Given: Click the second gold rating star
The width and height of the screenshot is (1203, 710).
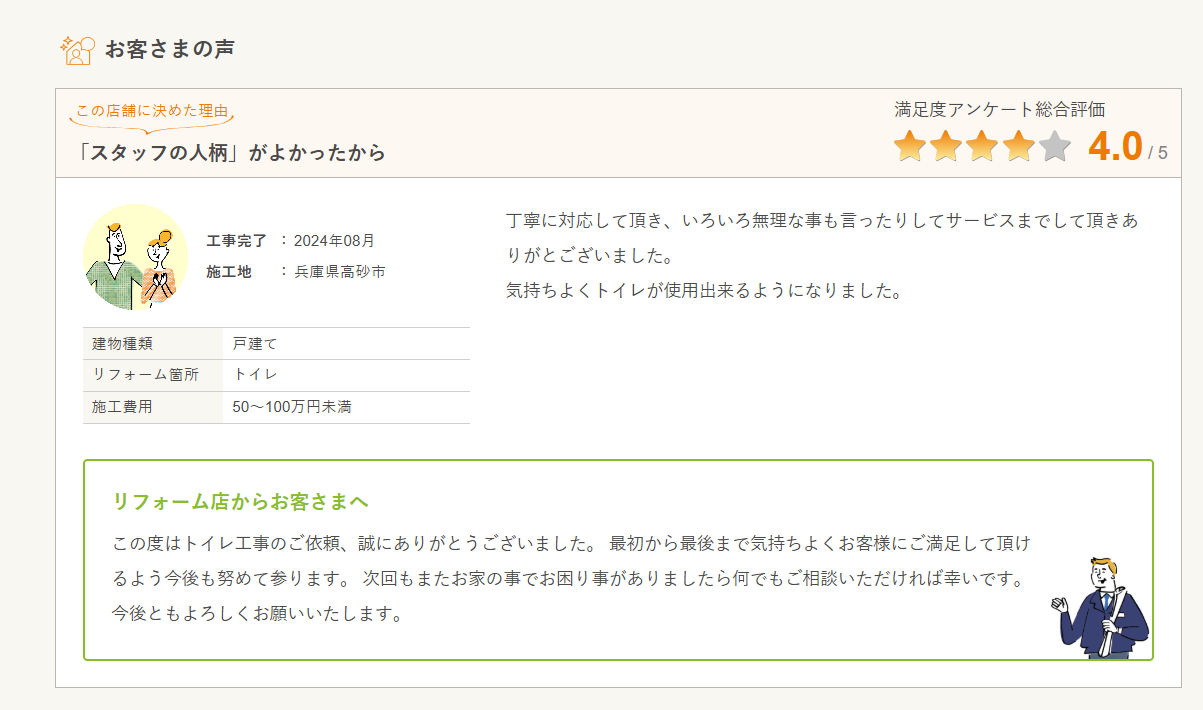Looking at the screenshot, I should pyautogui.click(x=946, y=146).
